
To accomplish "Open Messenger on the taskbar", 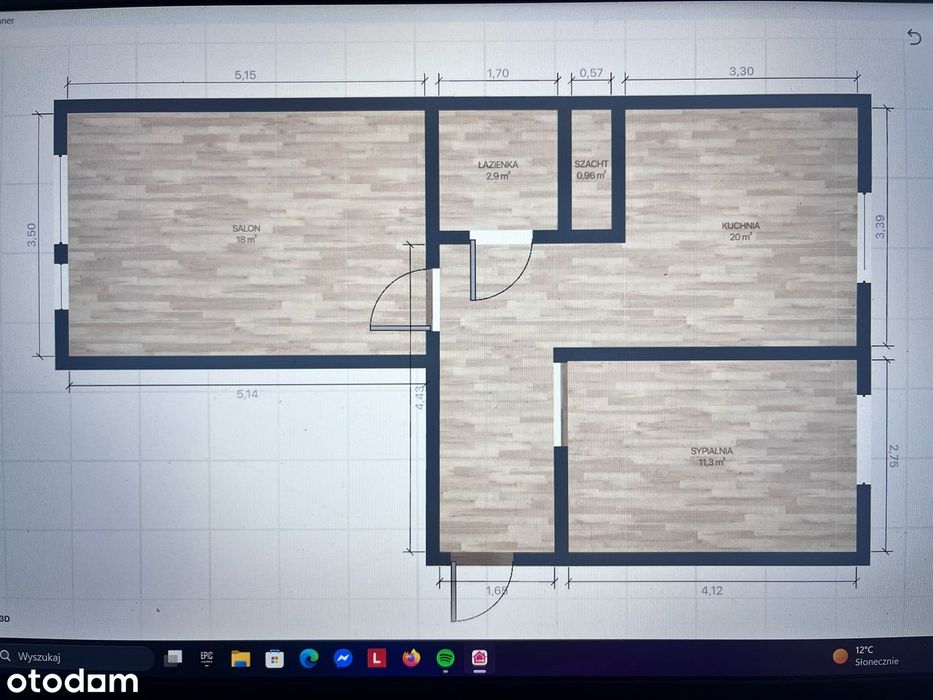I will [x=343, y=658].
